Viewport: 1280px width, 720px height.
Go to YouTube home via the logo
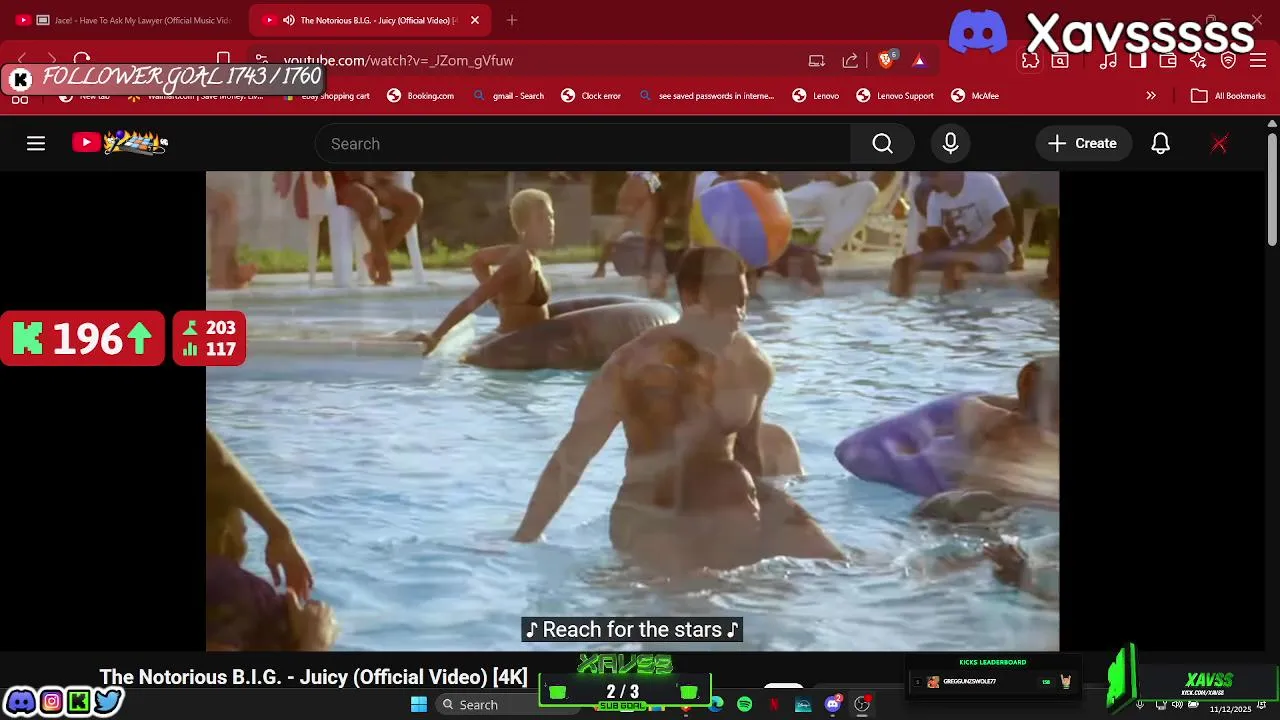pyautogui.click(x=119, y=143)
